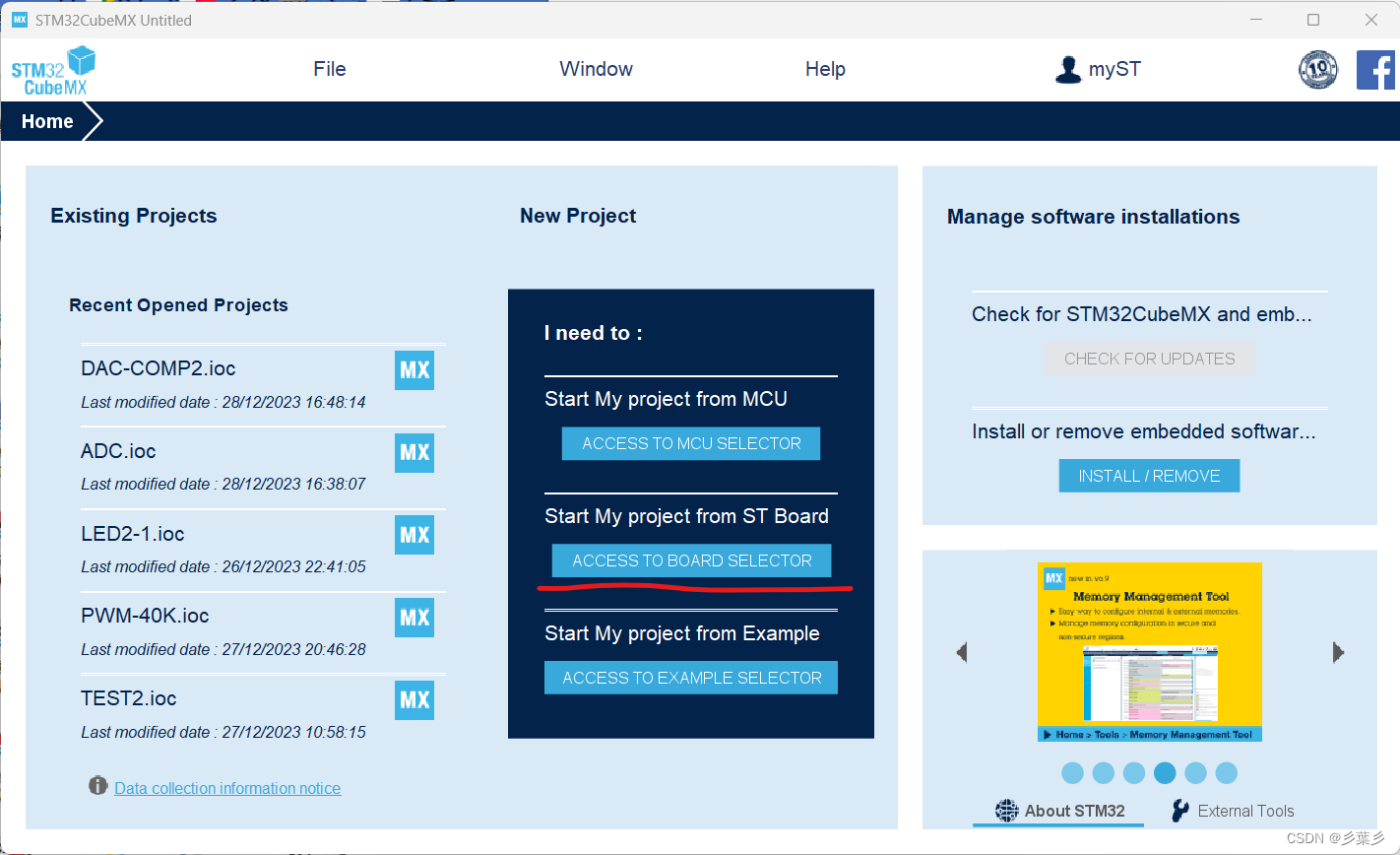Open the File menu
Image resolution: width=1400 pixels, height=855 pixels.
click(330, 69)
